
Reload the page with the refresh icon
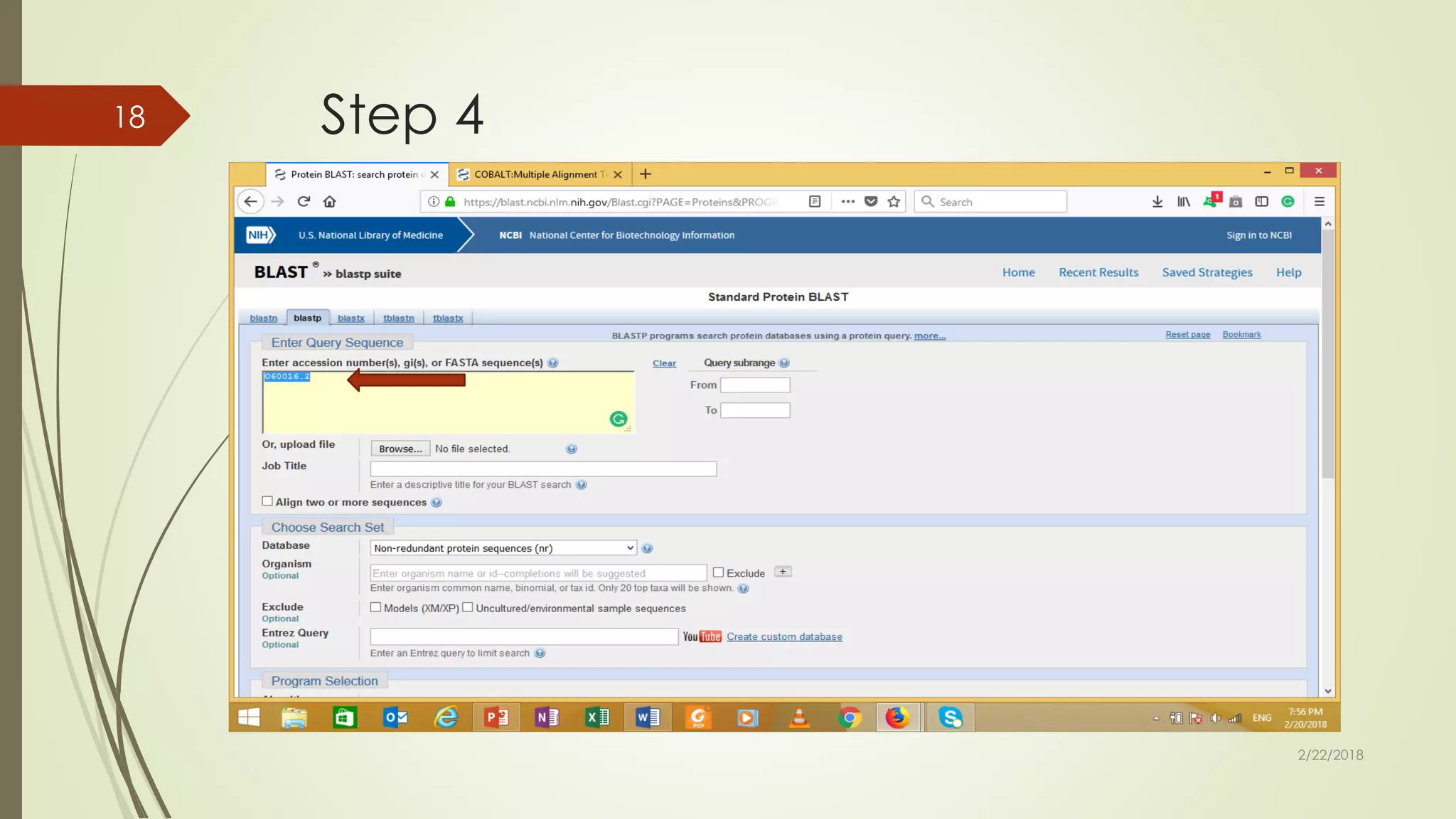[x=304, y=202]
